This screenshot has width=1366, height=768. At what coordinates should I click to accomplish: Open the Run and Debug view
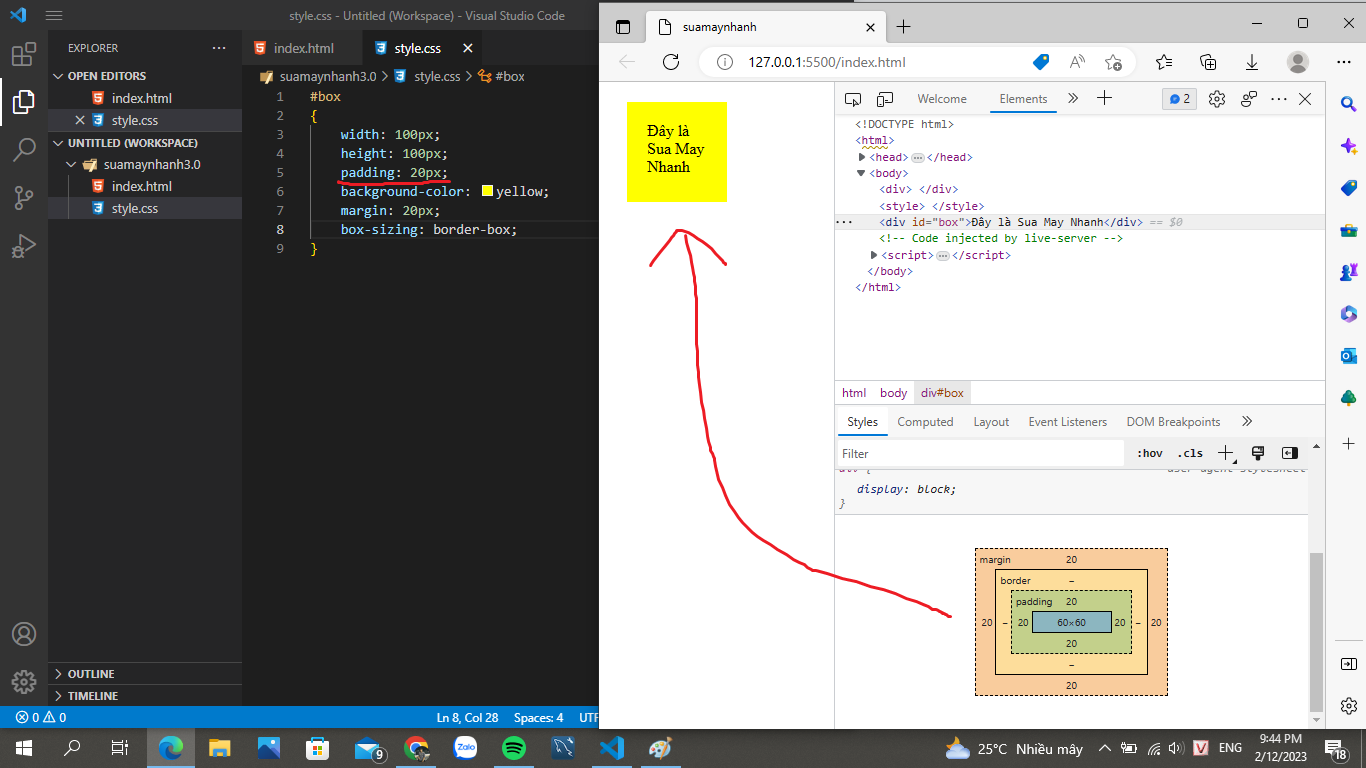(x=24, y=246)
